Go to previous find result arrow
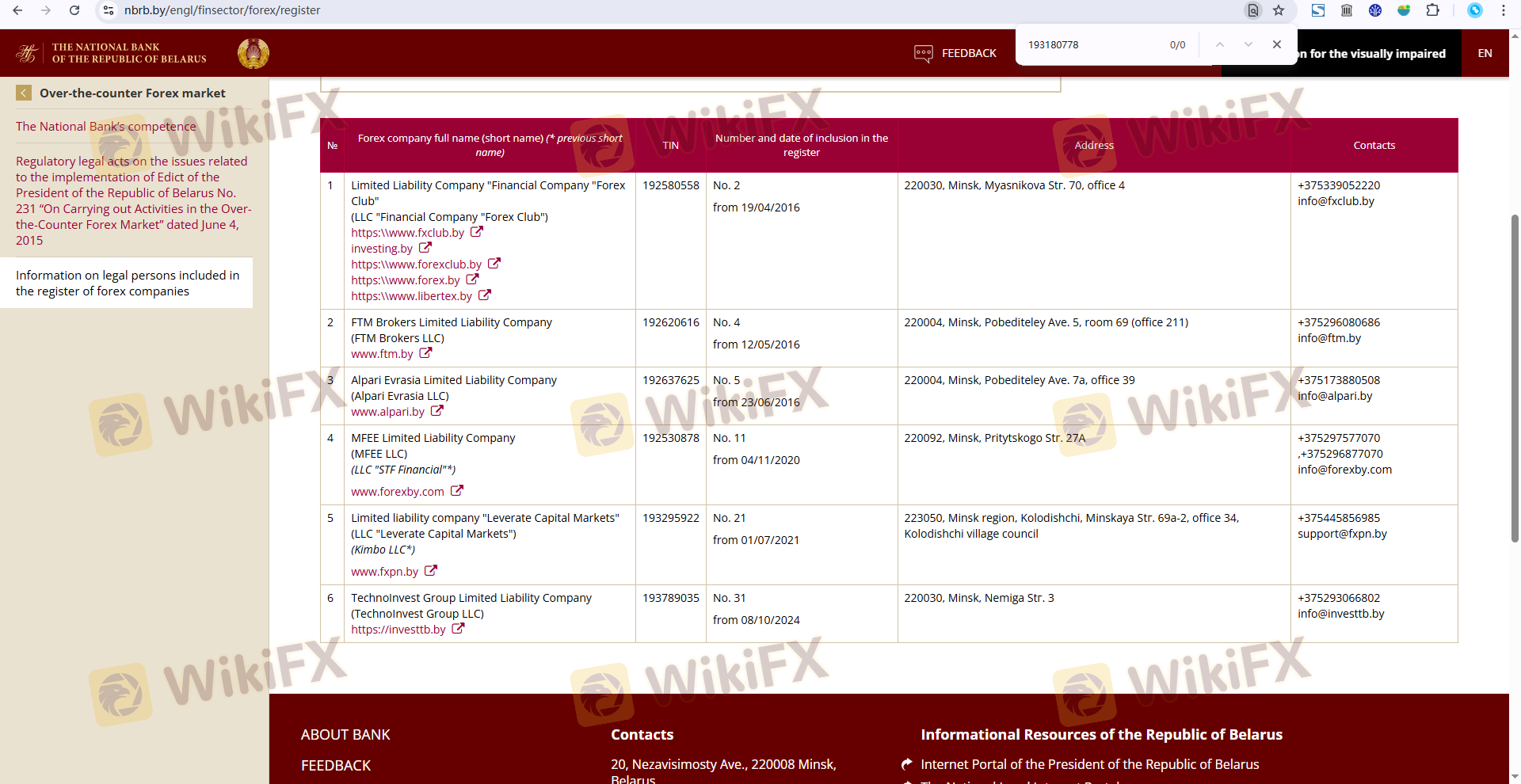This screenshot has width=1521, height=784. (x=1220, y=44)
